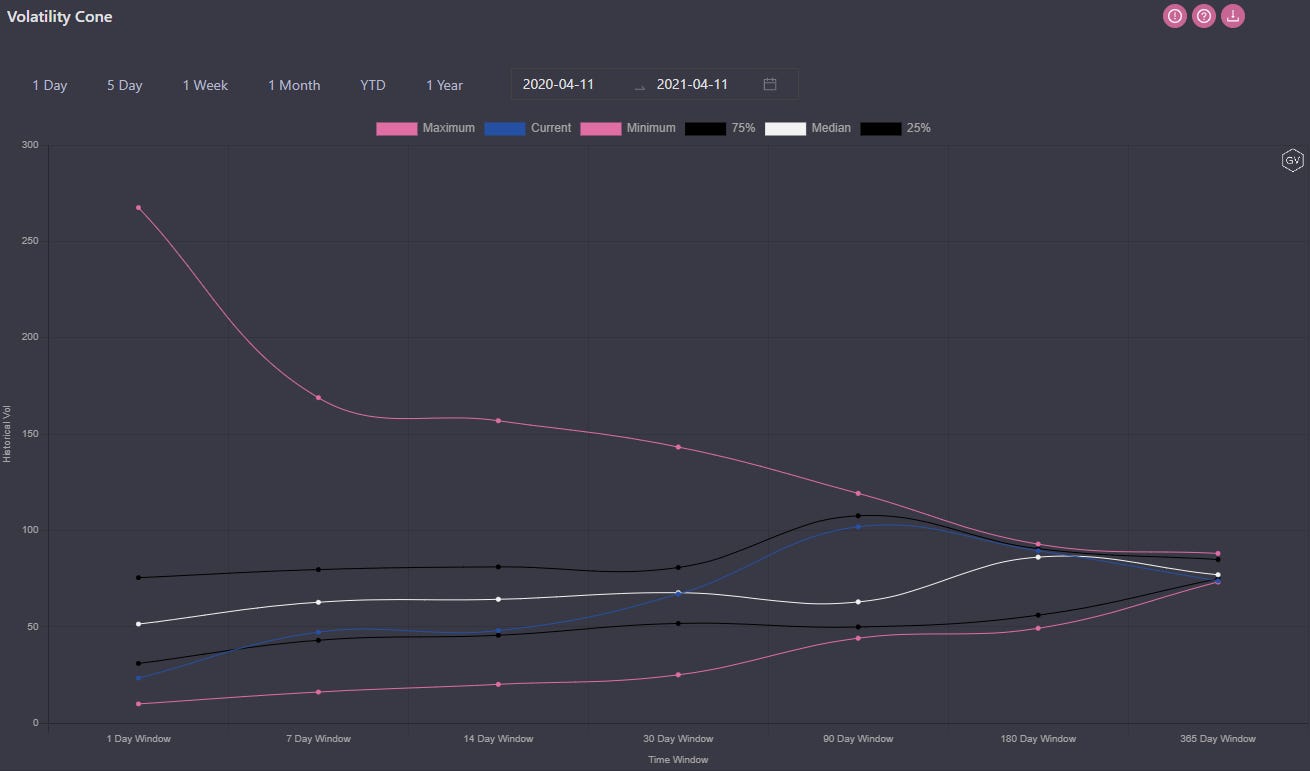Toggle the Maximum series in legend
The height and width of the screenshot is (771, 1310).
(425, 128)
